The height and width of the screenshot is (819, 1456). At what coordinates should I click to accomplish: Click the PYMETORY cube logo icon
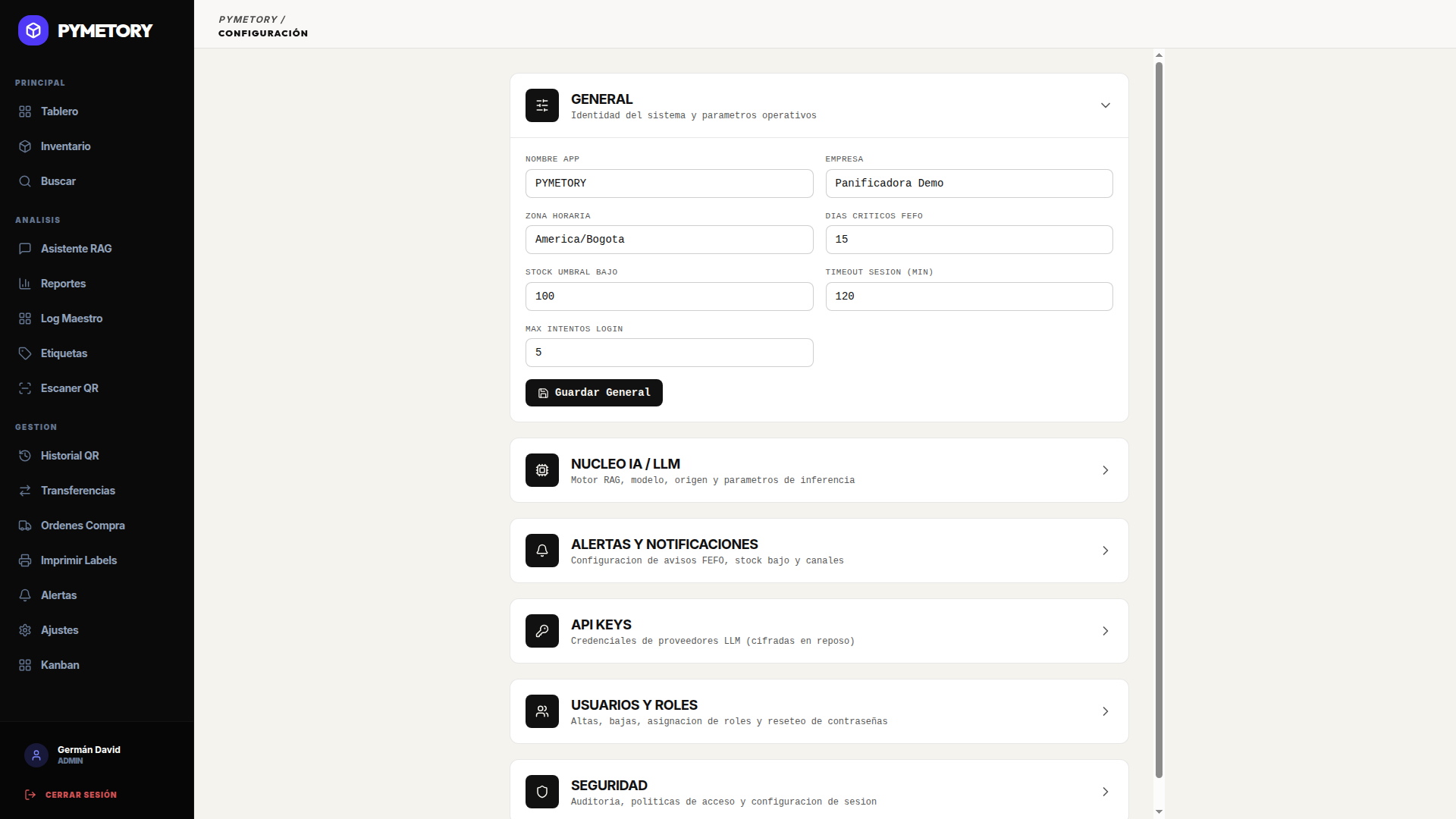click(x=33, y=30)
